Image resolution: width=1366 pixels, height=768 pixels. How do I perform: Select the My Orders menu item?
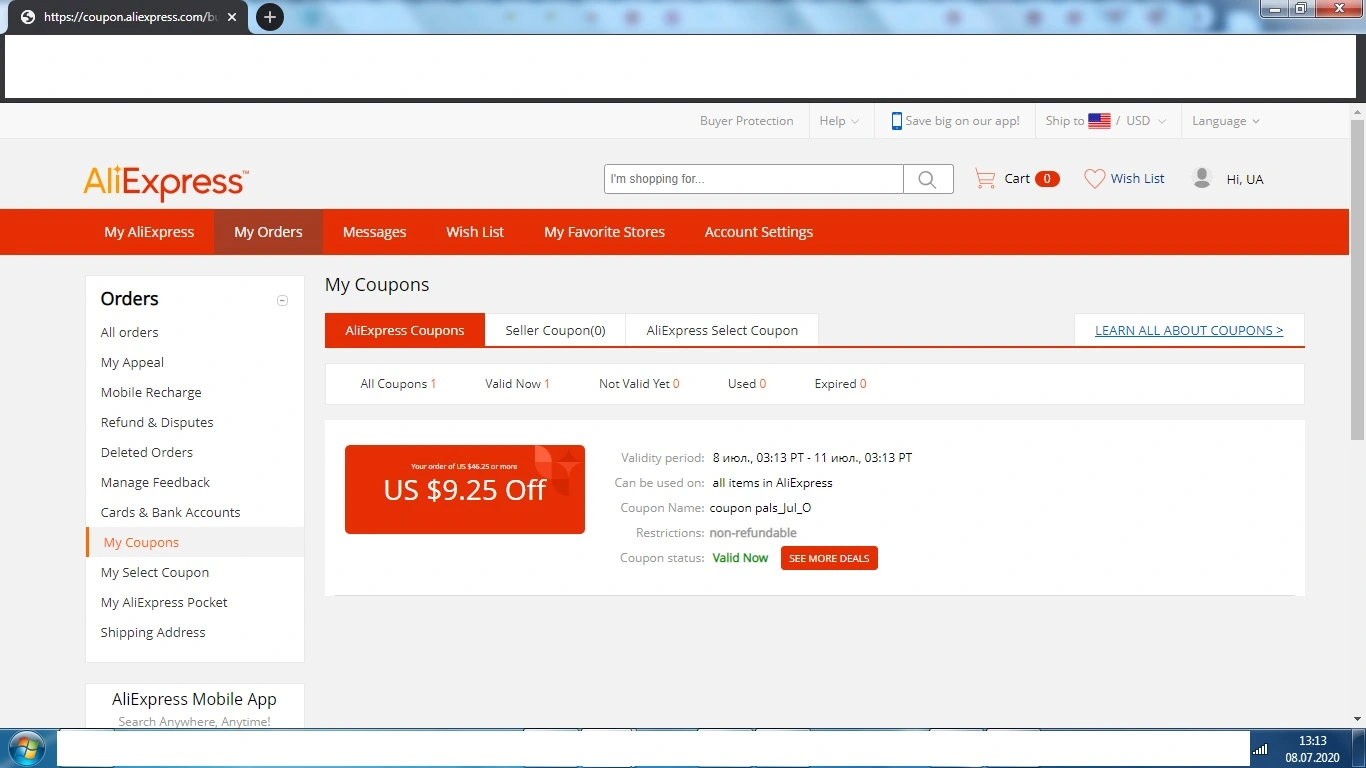[268, 232]
